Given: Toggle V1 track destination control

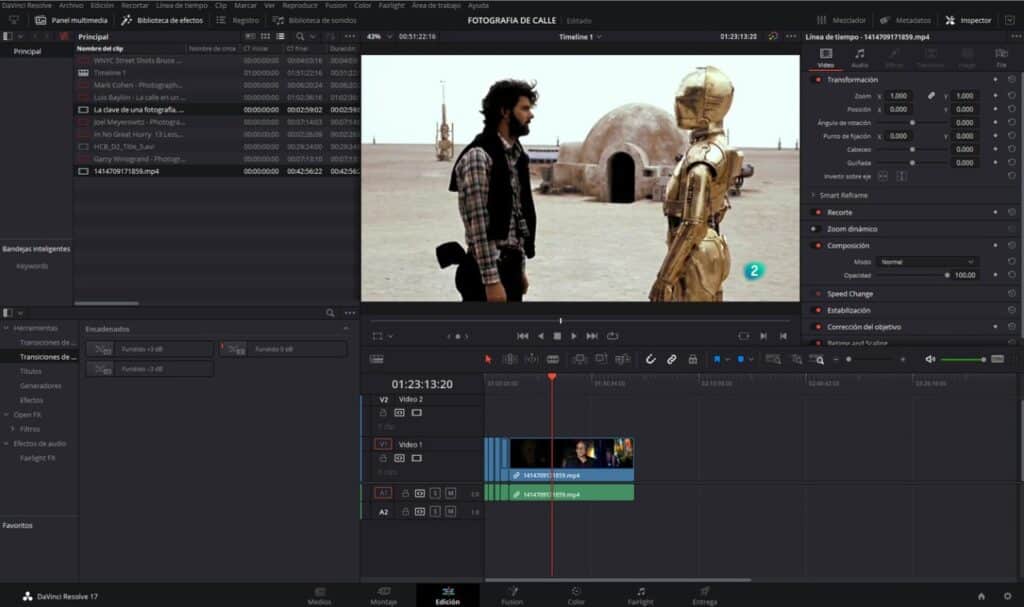Looking at the screenshot, I should [x=383, y=444].
